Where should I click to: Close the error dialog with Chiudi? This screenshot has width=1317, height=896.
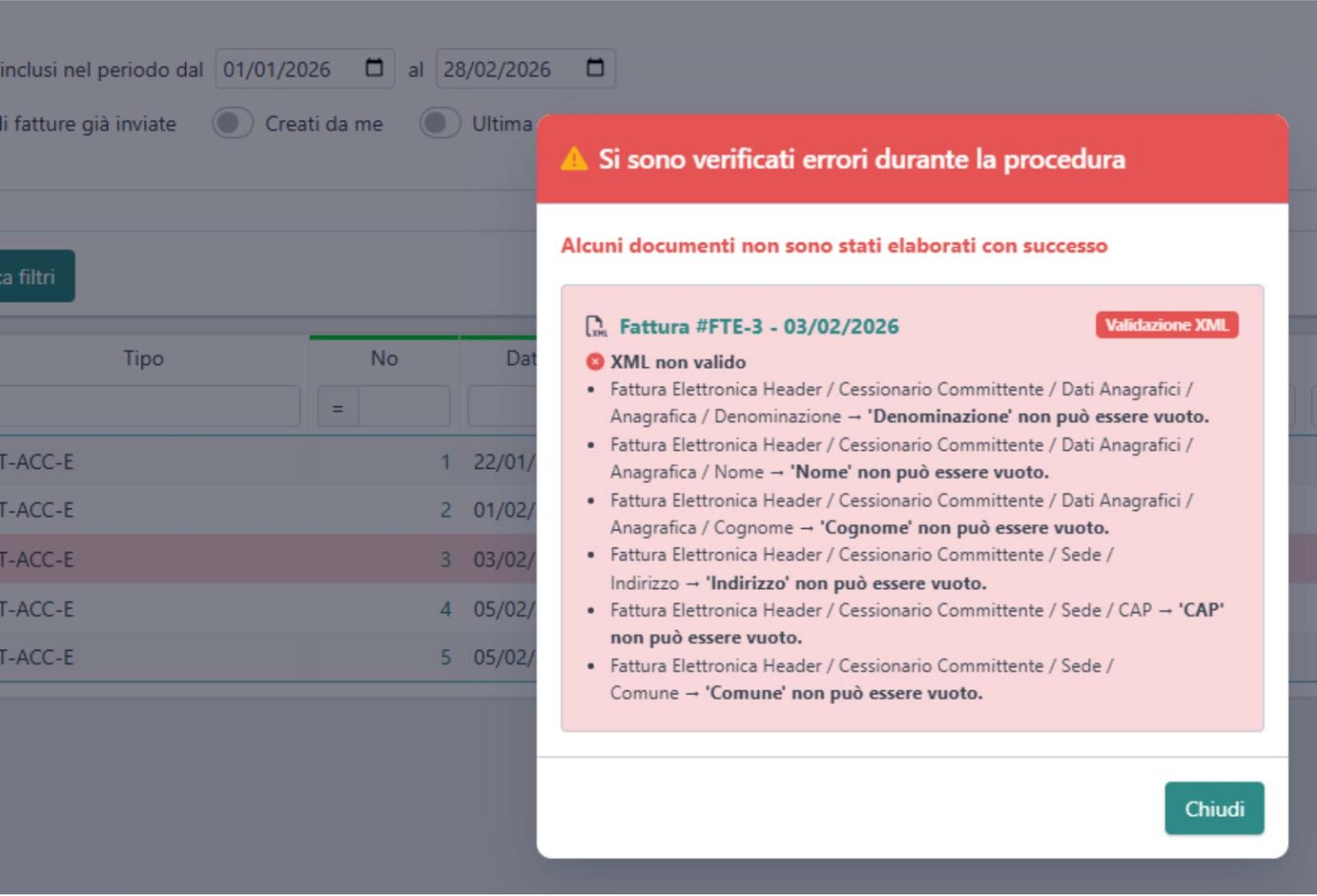click(1213, 809)
